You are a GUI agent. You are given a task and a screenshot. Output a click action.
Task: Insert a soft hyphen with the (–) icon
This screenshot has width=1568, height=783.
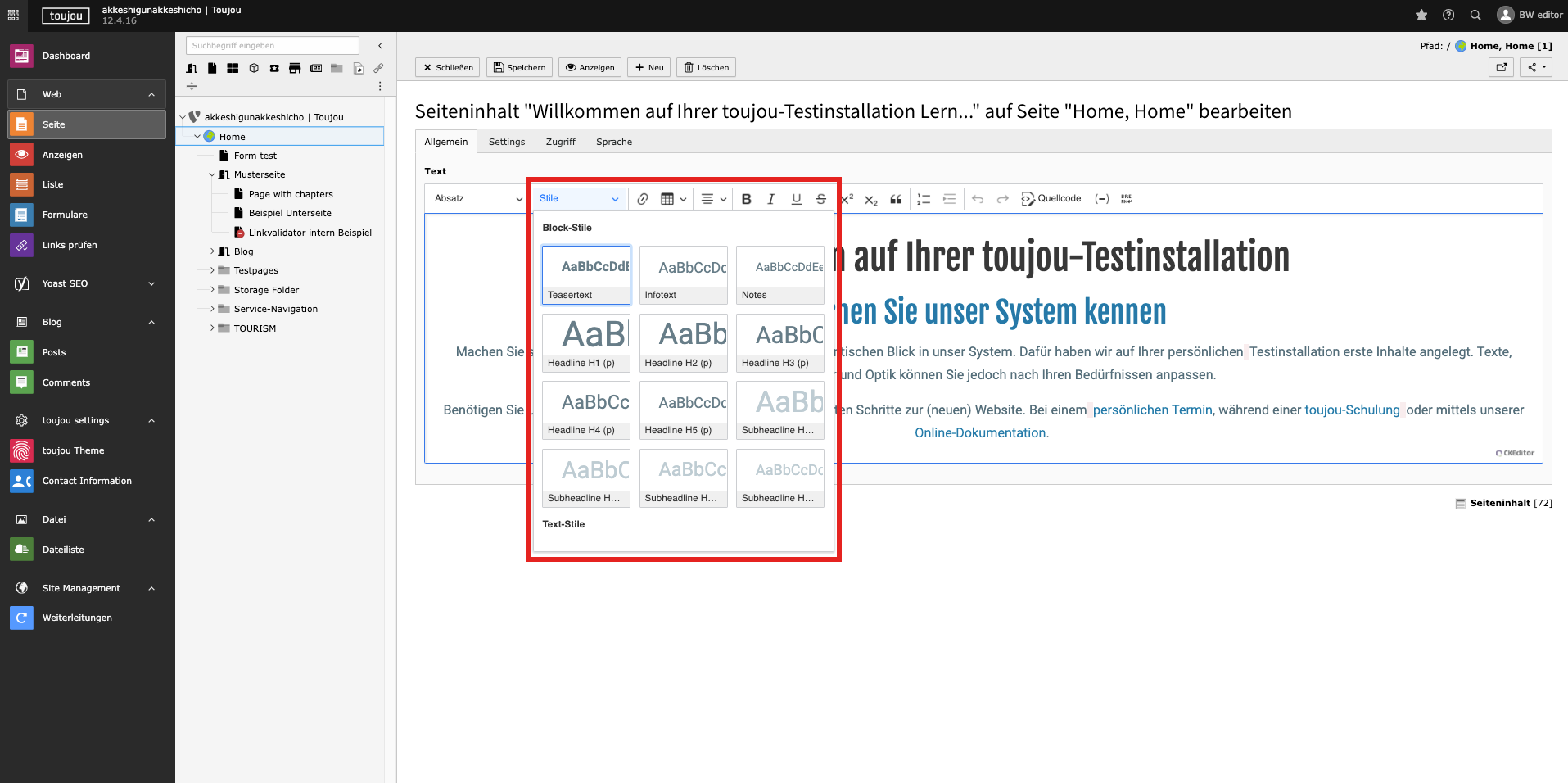pos(1102,198)
